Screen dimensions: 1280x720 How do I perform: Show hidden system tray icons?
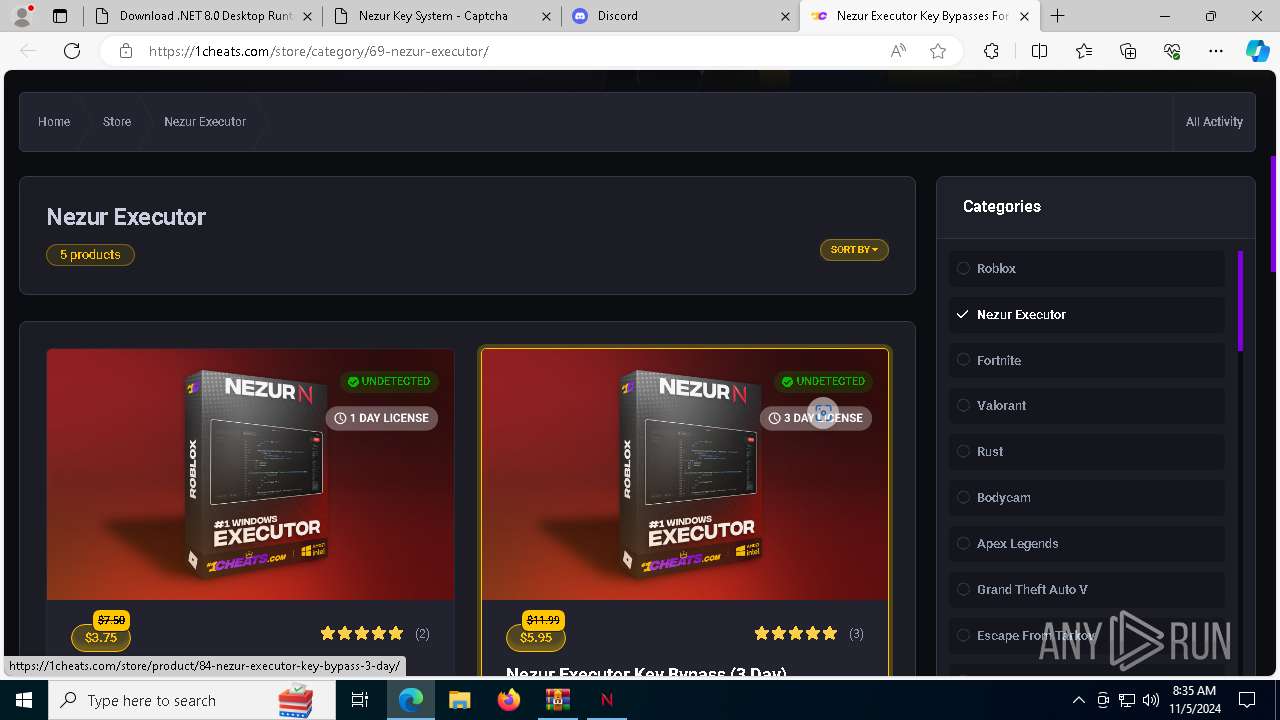(1078, 700)
